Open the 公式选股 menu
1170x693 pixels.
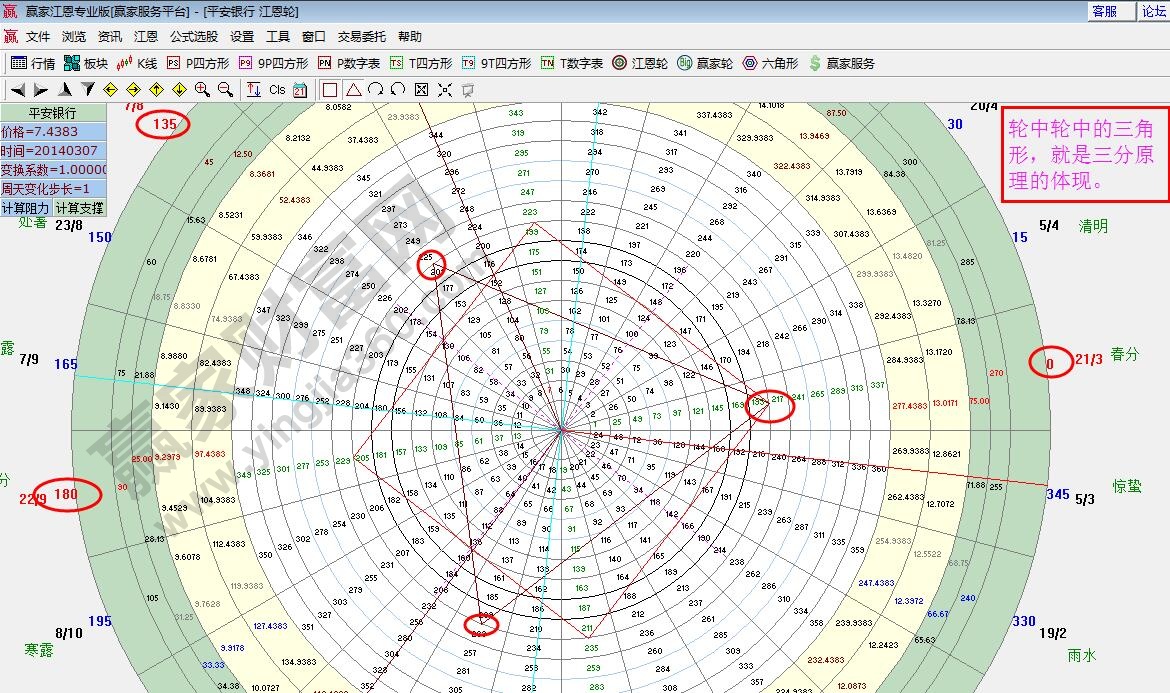193,36
